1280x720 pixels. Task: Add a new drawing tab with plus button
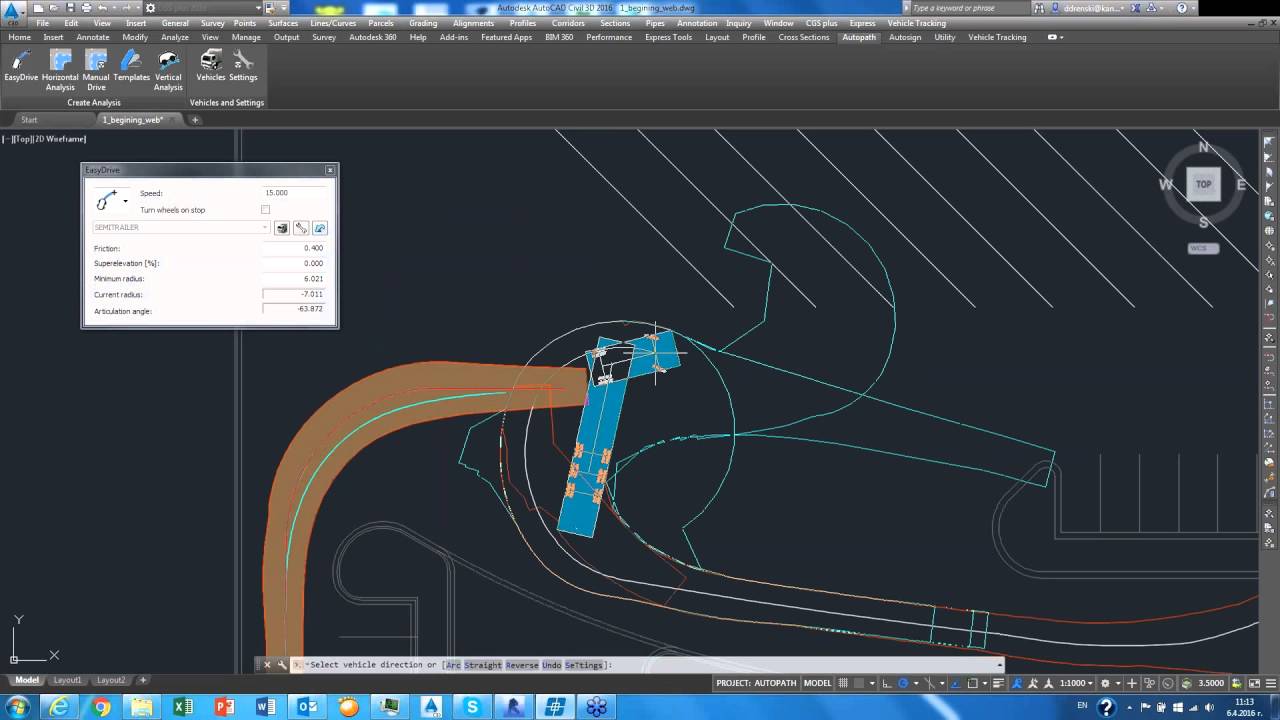(x=195, y=120)
